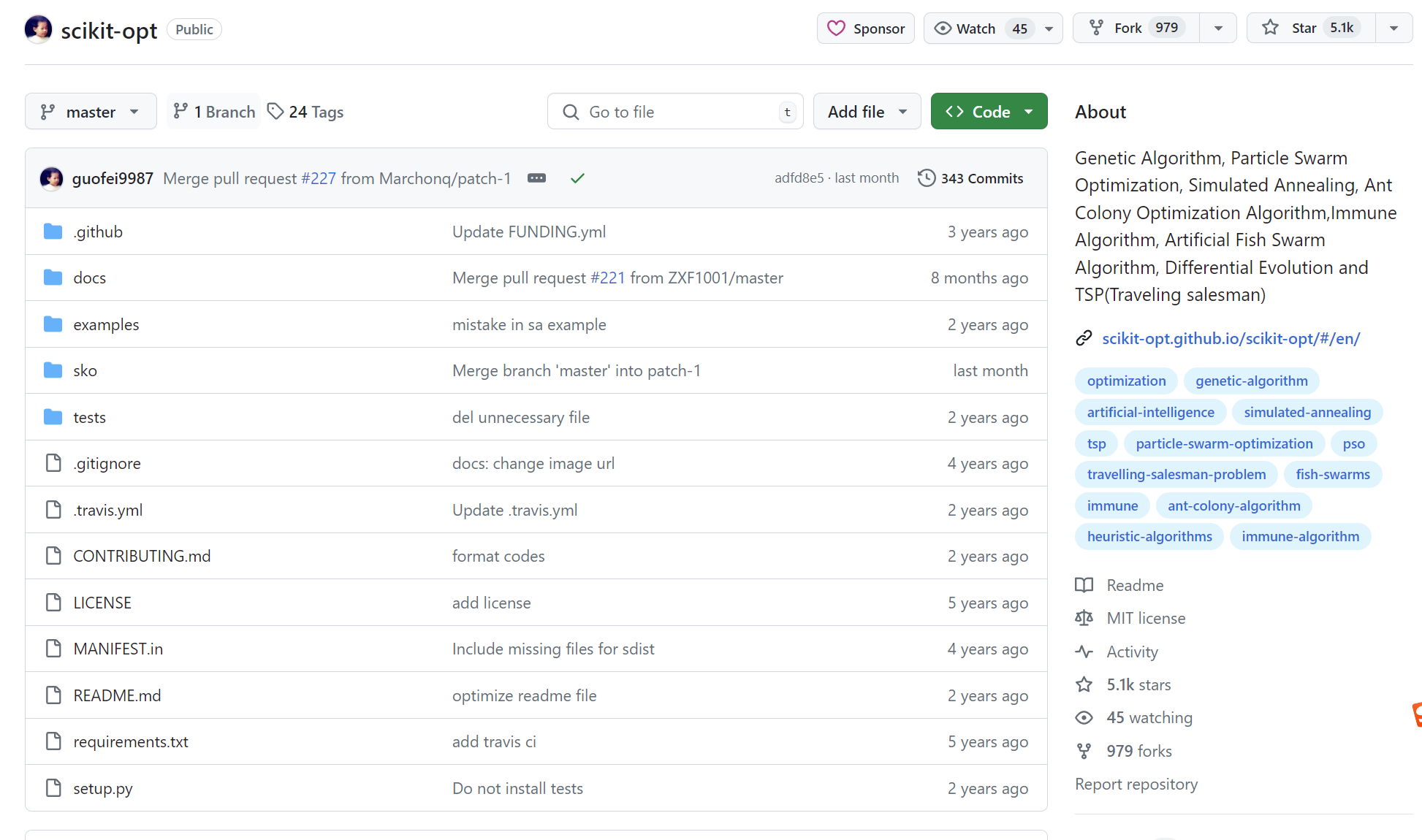
Task: Select the simulated-annealing topic tag
Action: 1307,412
